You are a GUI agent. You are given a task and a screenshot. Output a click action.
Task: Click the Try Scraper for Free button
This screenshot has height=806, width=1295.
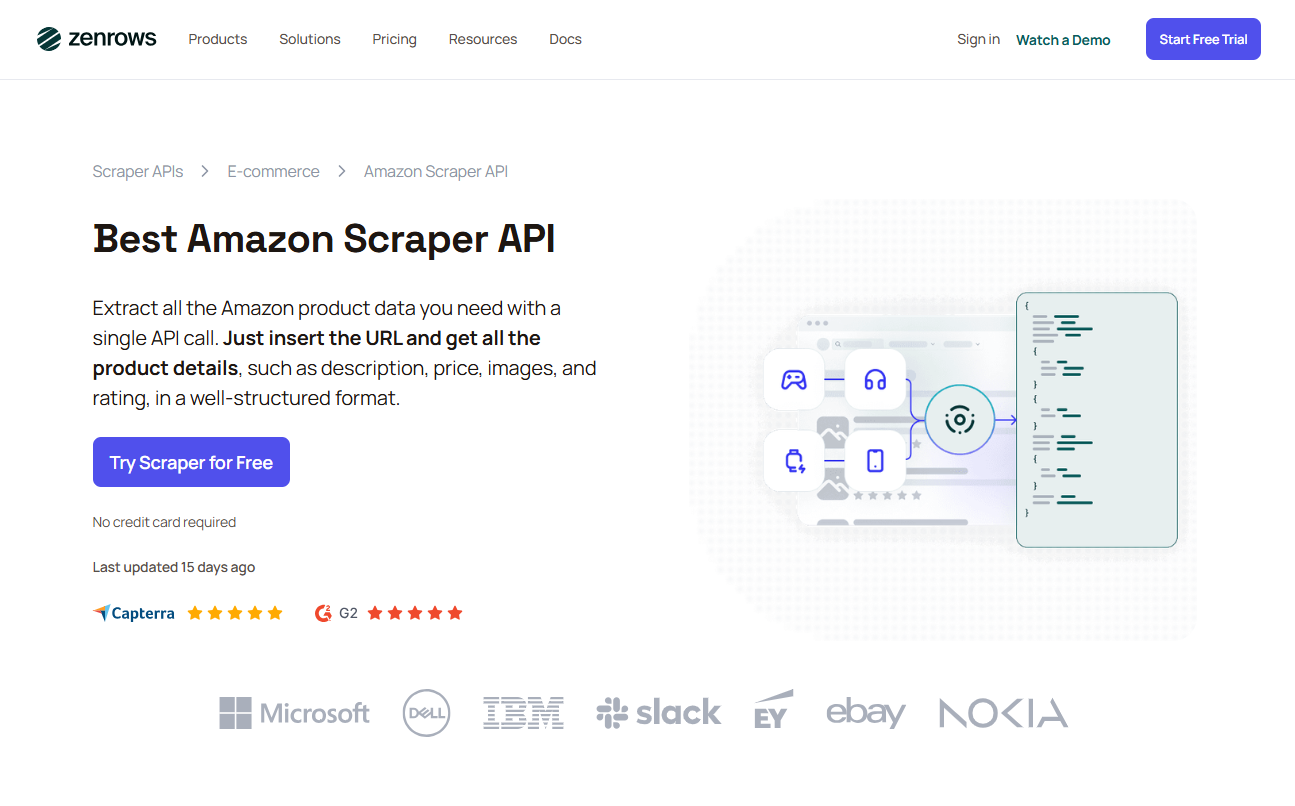point(191,462)
